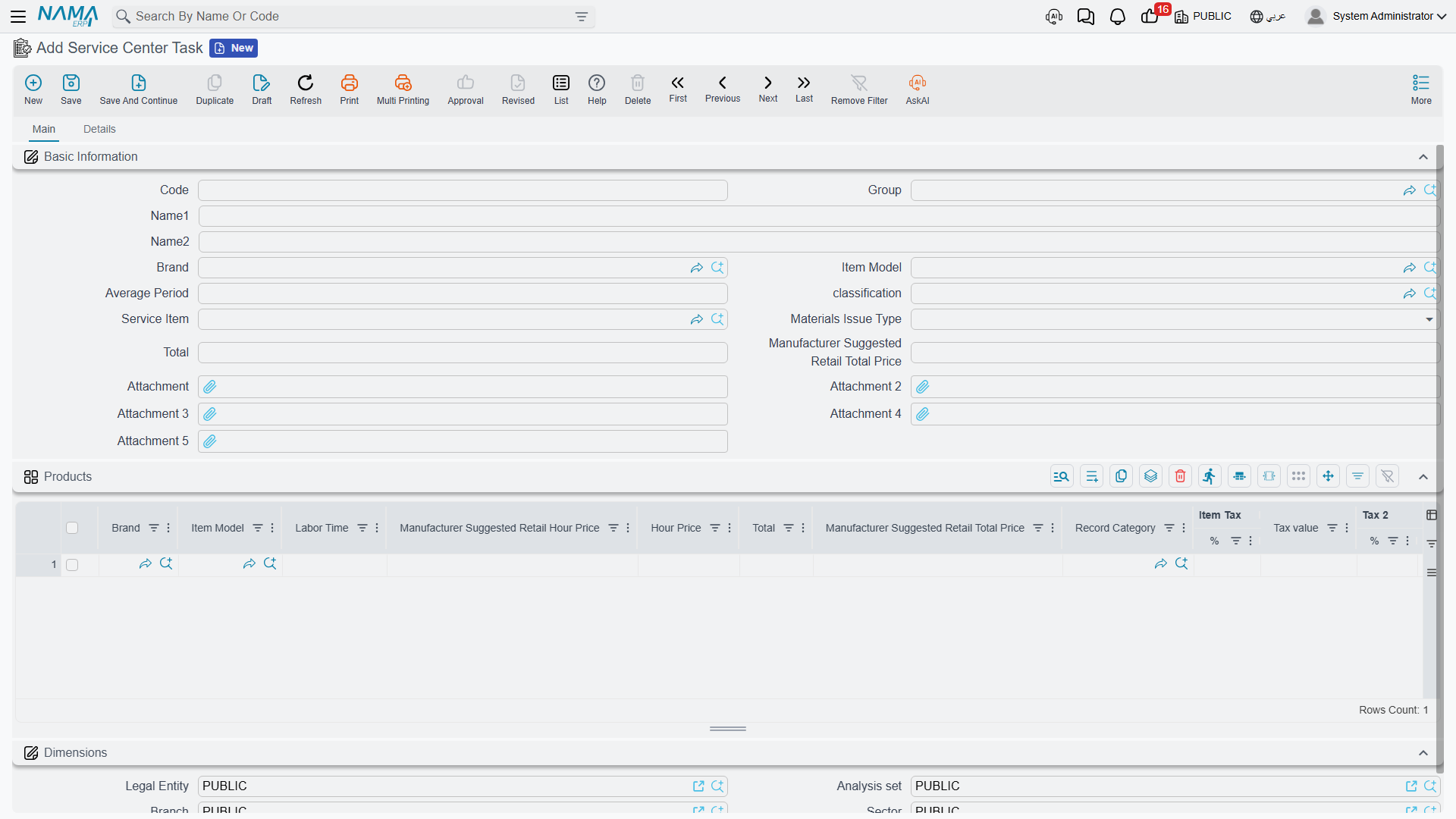
Task: Click the New status badge
Action: pos(234,48)
